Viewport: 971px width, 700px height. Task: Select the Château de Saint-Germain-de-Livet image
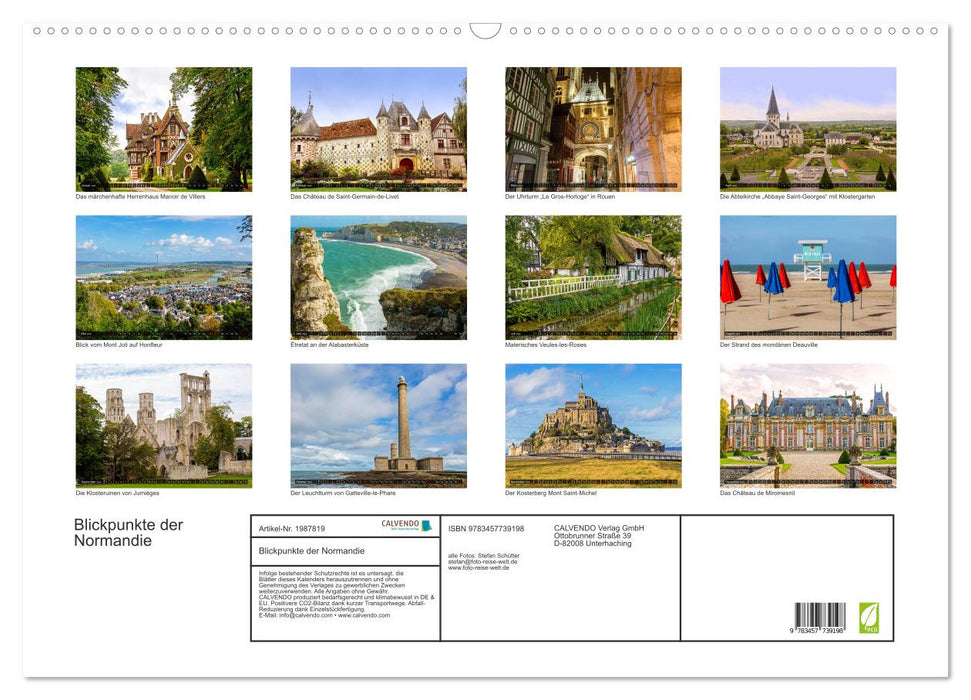(x=378, y=129)
